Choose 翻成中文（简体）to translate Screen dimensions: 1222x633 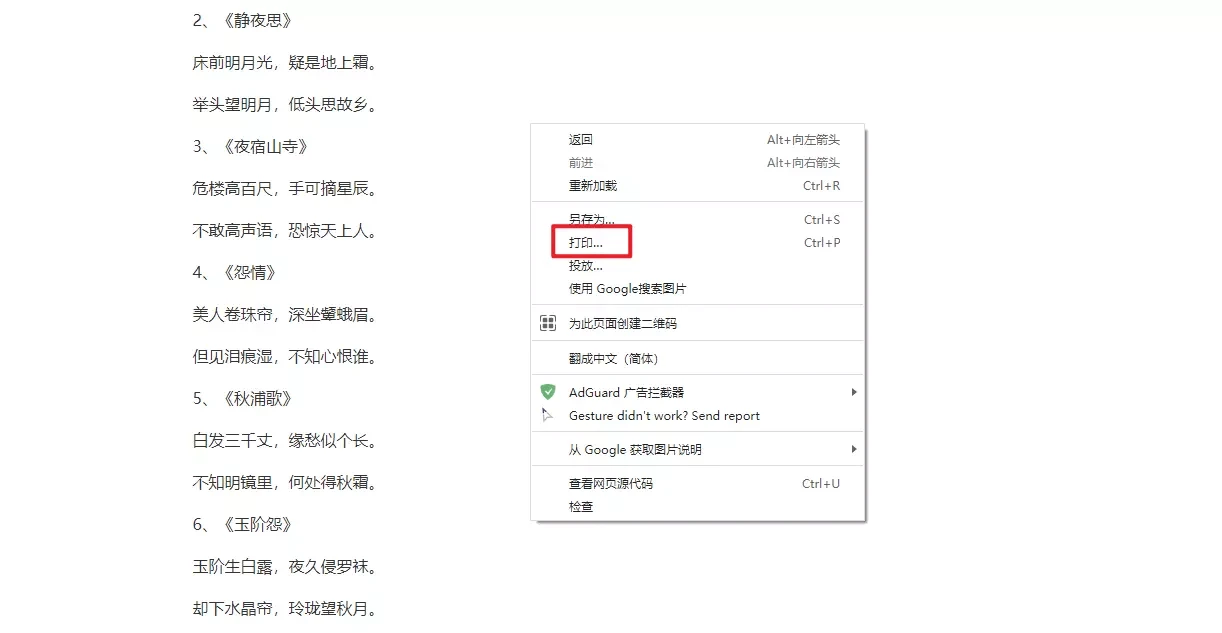pos(697,358)
